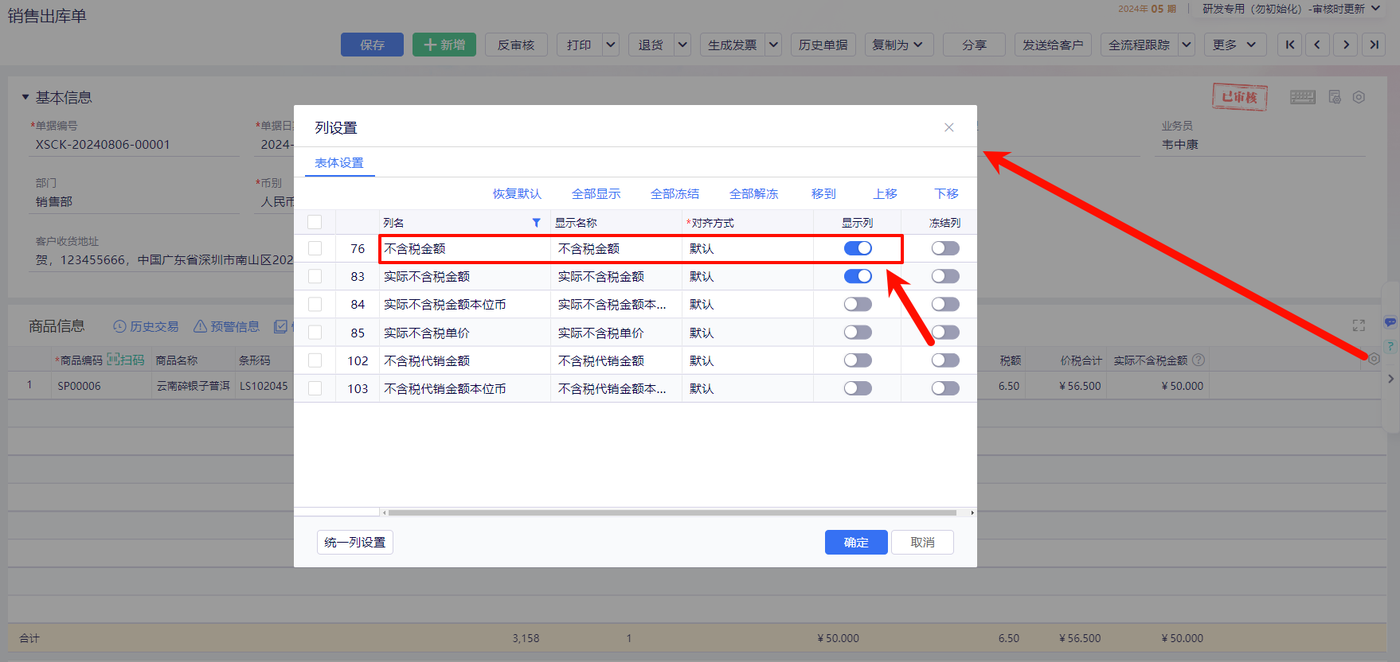
Task: Click the dialog horizontal scrollbar
Action: pyautogui.click(x=672, y=513)
